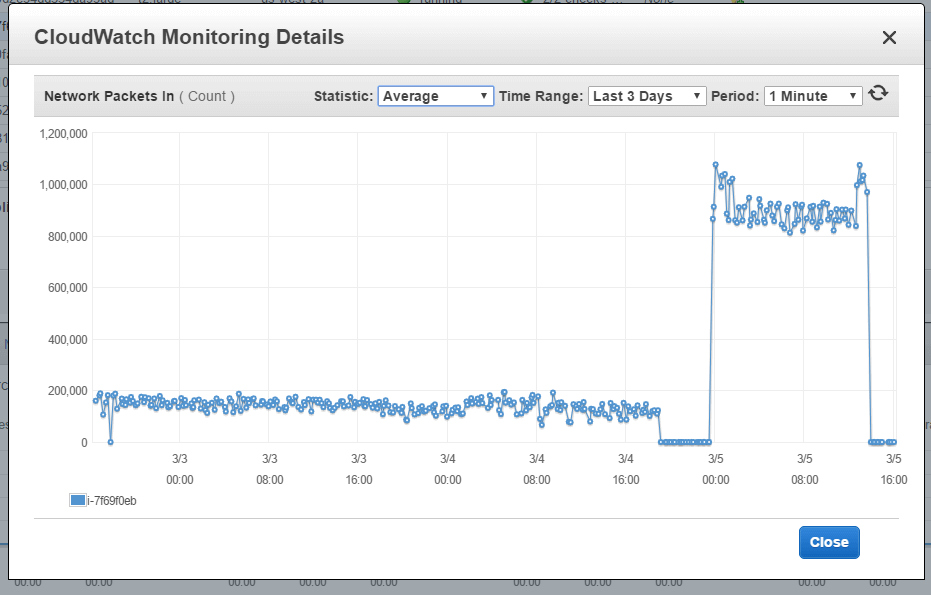Click the blue legend swatch for i-7f69f0eb
This screenshot has height=595, width=931.
click(x=77, y=500)
